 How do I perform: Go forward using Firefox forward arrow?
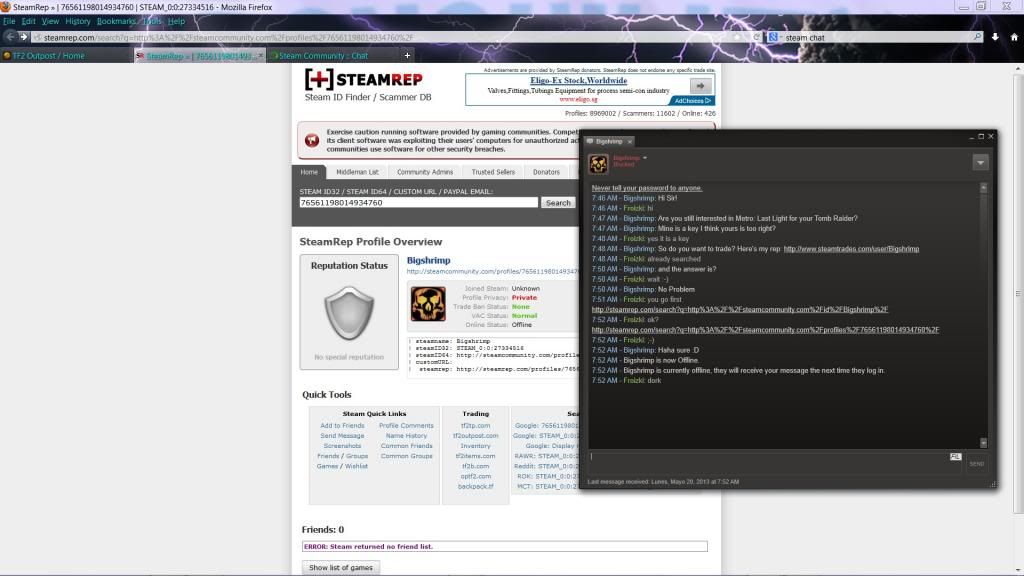[24, 37]
